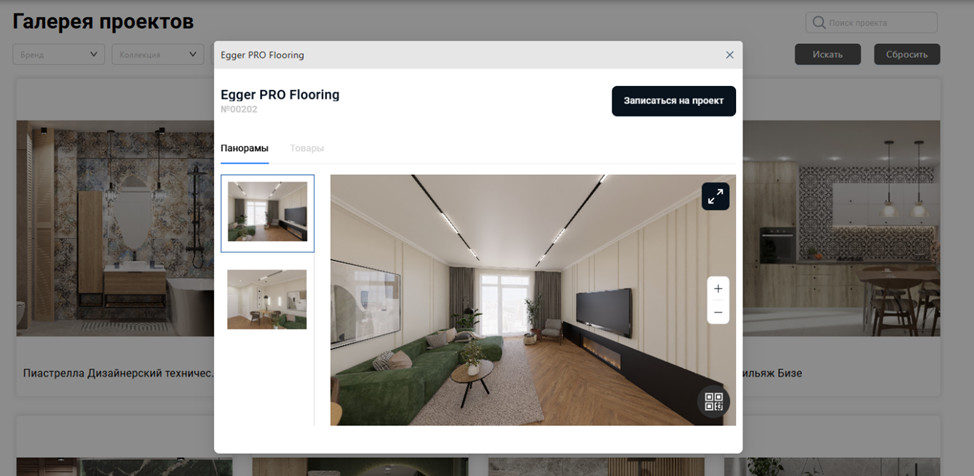The image size is (974, 476).
Task: Focus the Поиск проекта search field
Action: coord(872,22)
